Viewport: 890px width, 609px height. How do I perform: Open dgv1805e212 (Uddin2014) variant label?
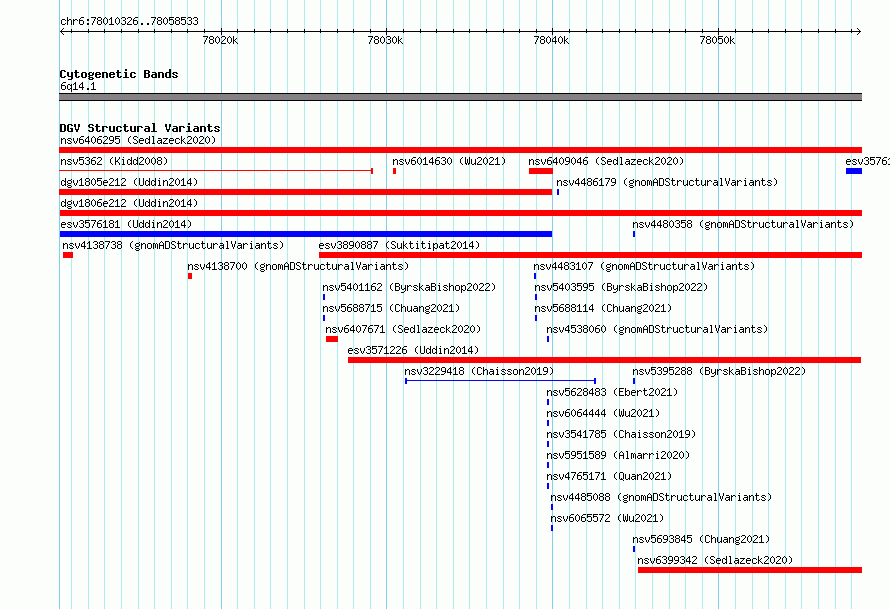[129, 182]
